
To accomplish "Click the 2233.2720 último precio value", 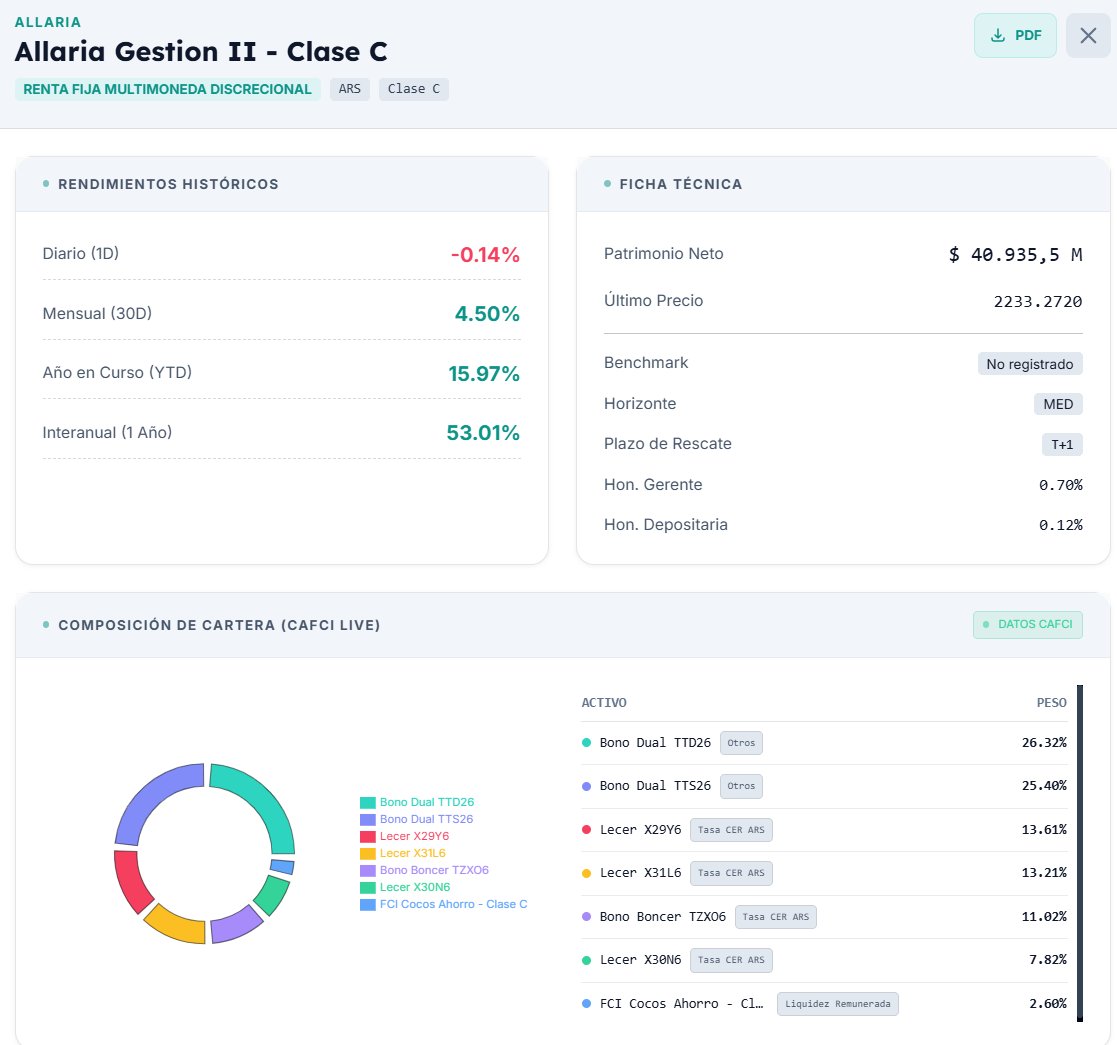I will click(1038, 302).
